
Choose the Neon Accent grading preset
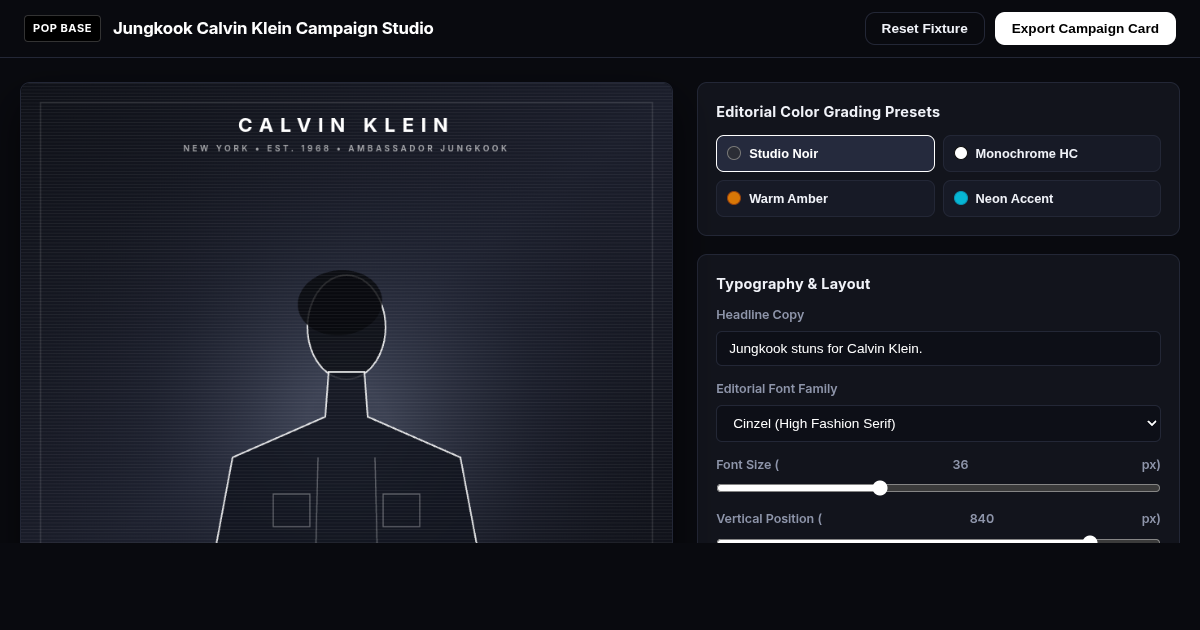click(x=1051, y=198)
